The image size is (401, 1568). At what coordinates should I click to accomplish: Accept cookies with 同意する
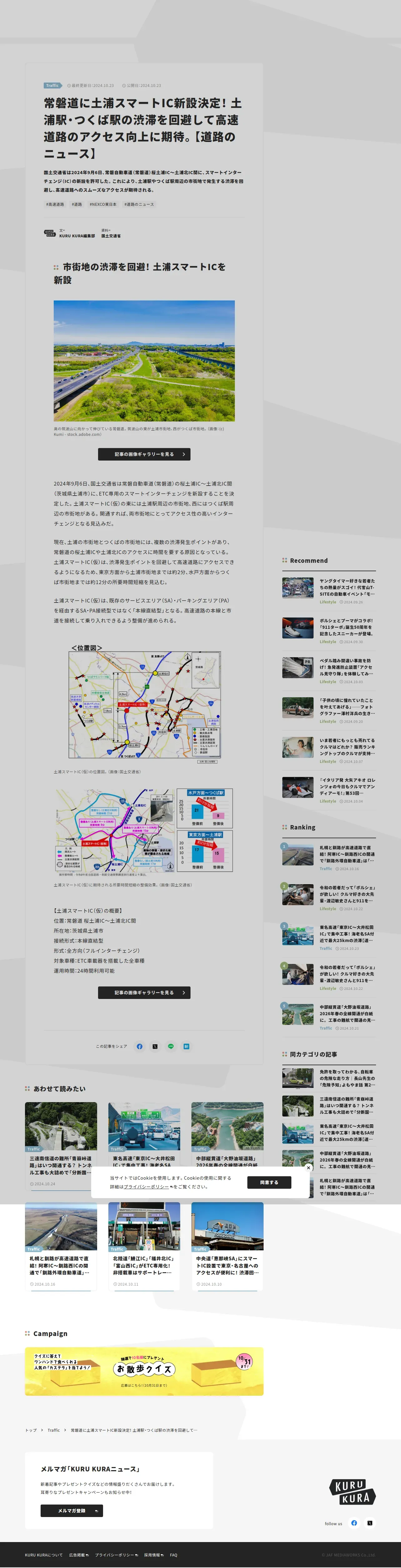[x=269, y=1182]
